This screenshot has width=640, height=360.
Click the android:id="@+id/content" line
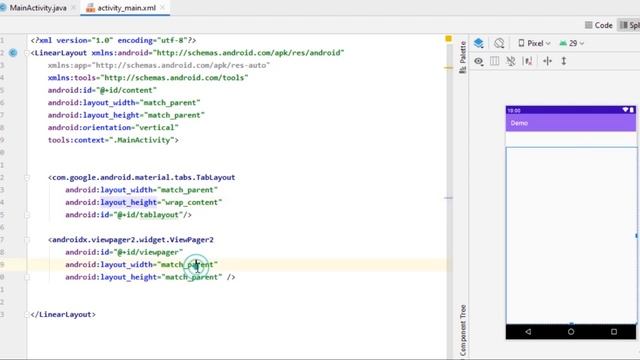click(x=102, y=90)
